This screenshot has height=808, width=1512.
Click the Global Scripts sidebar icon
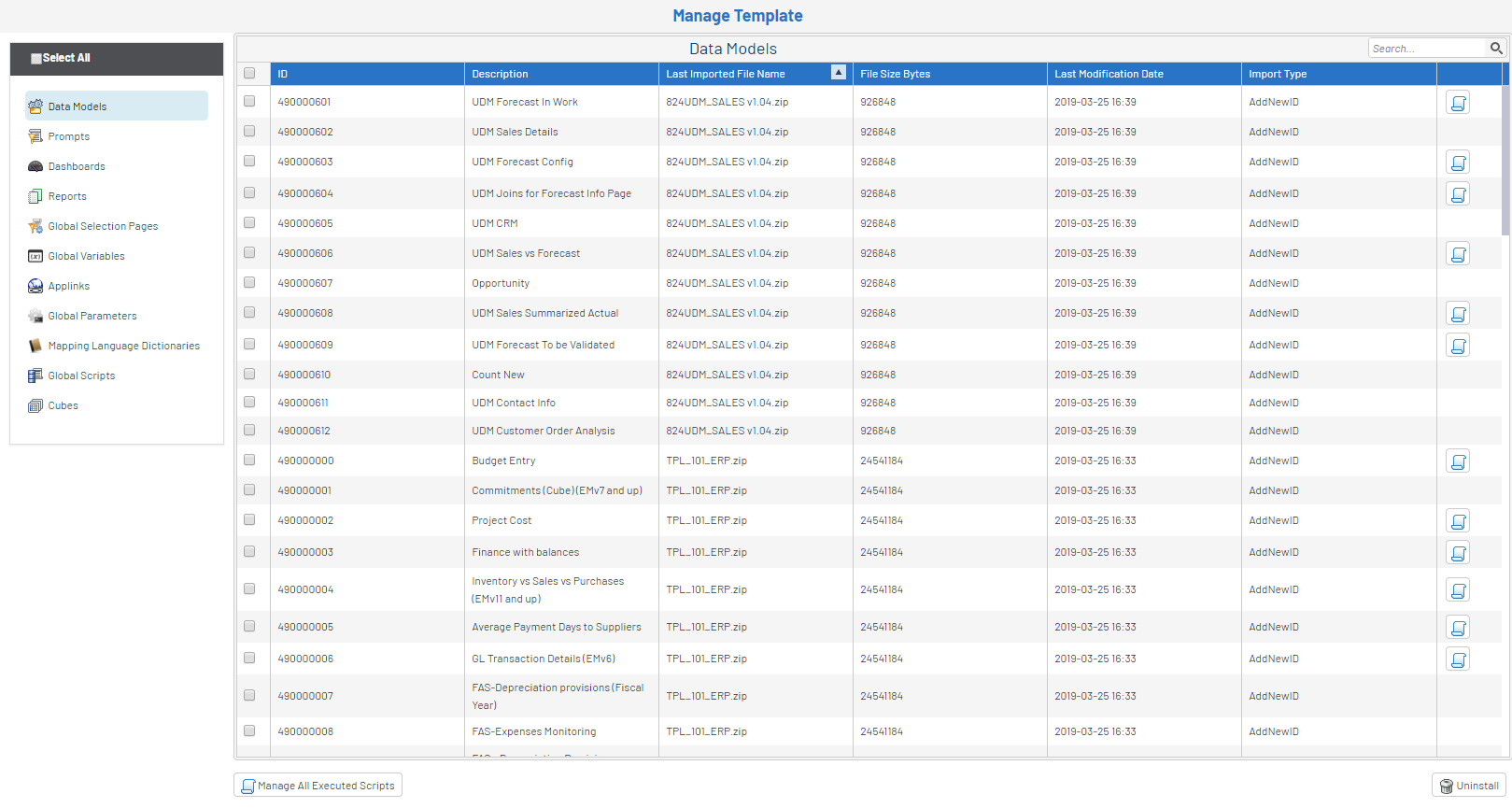coord(35,376)
